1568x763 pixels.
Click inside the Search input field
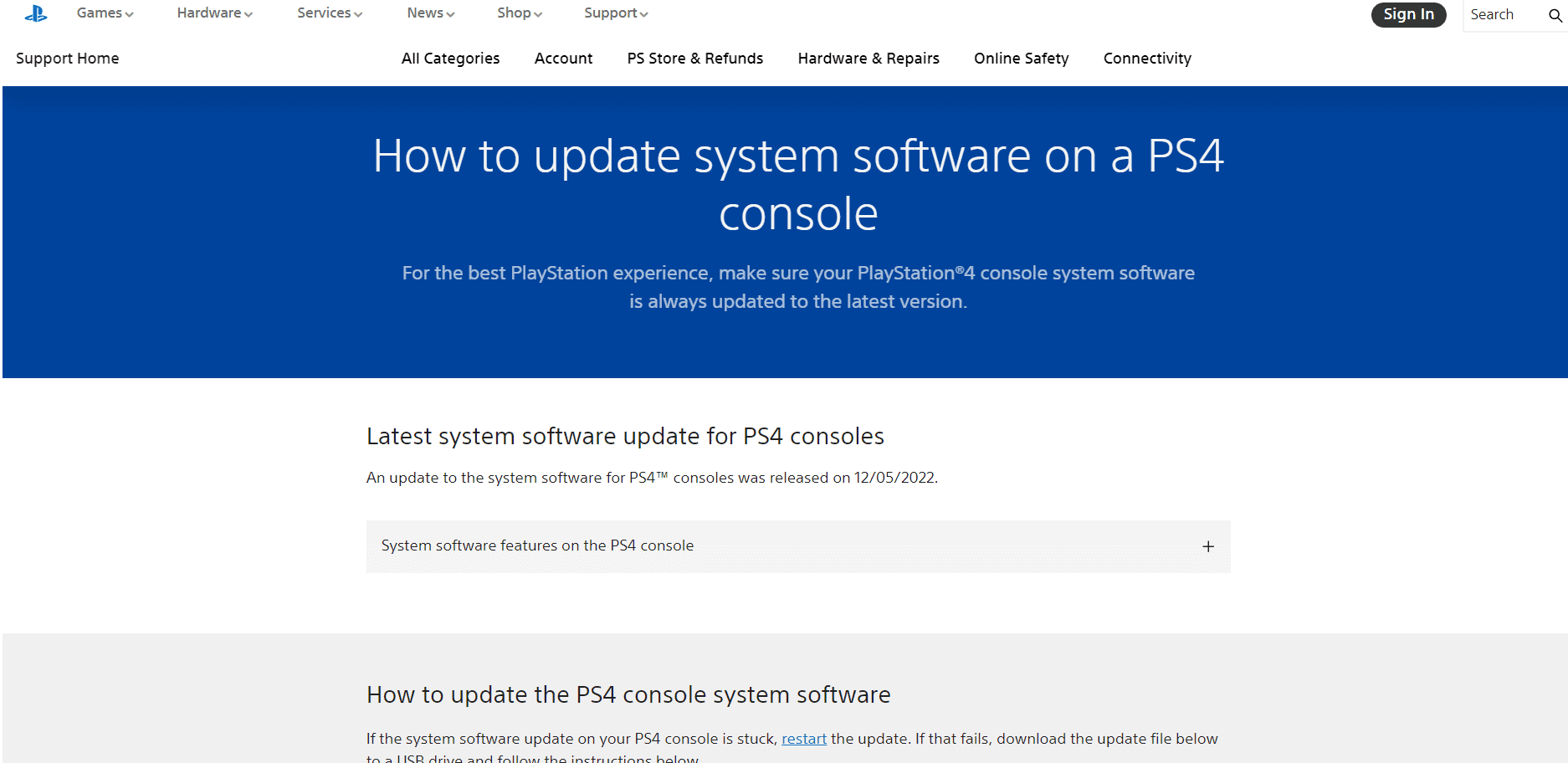point(1502,15)
